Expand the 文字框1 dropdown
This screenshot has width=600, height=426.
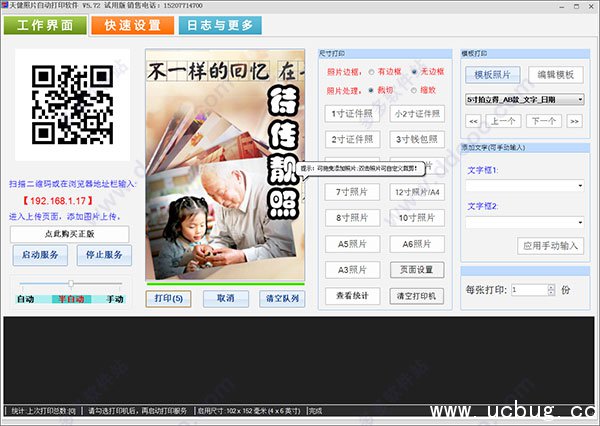tap(580, 185)
